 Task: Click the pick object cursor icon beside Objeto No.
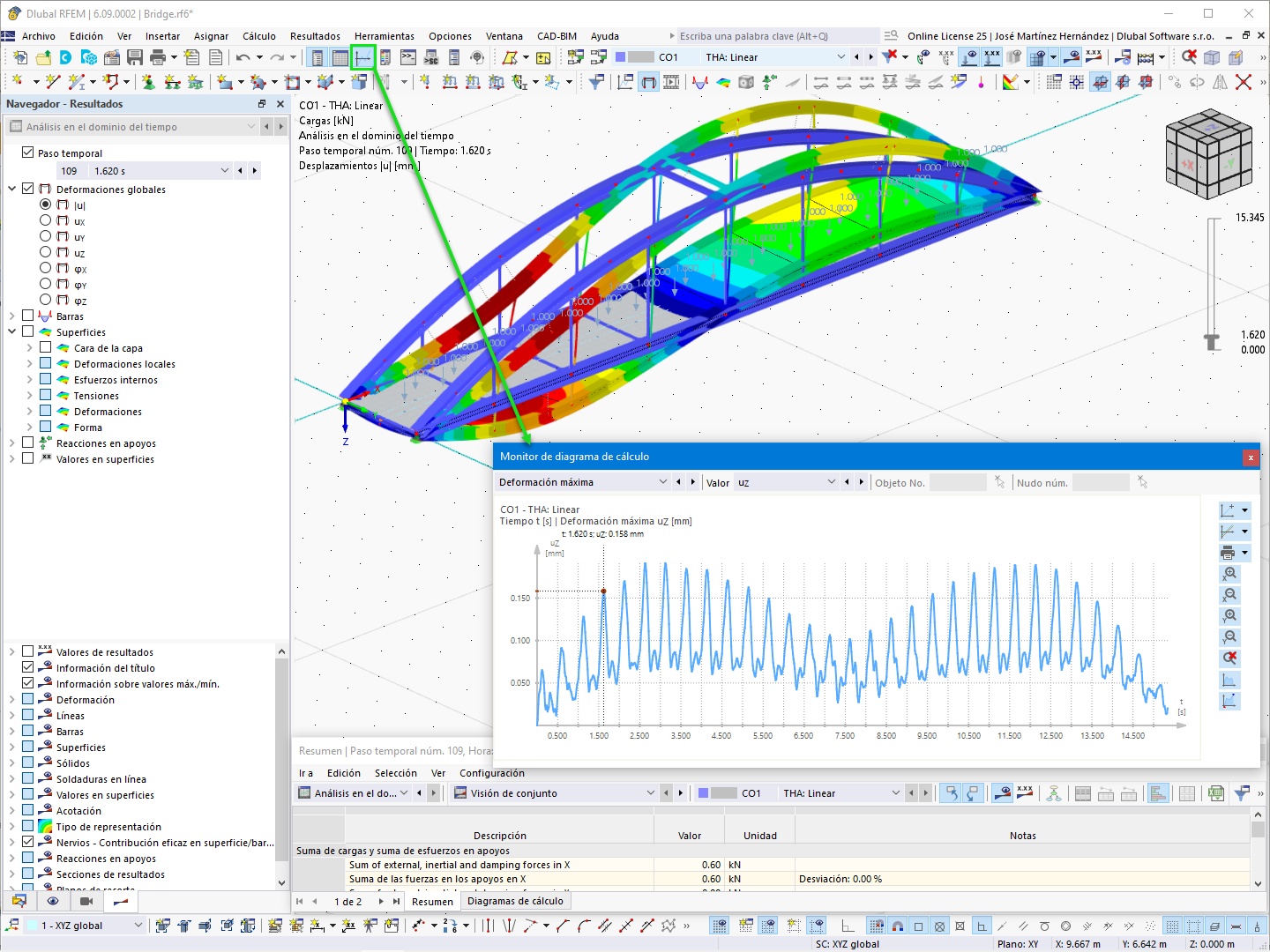pyautogui.click(x=999, y=482)
